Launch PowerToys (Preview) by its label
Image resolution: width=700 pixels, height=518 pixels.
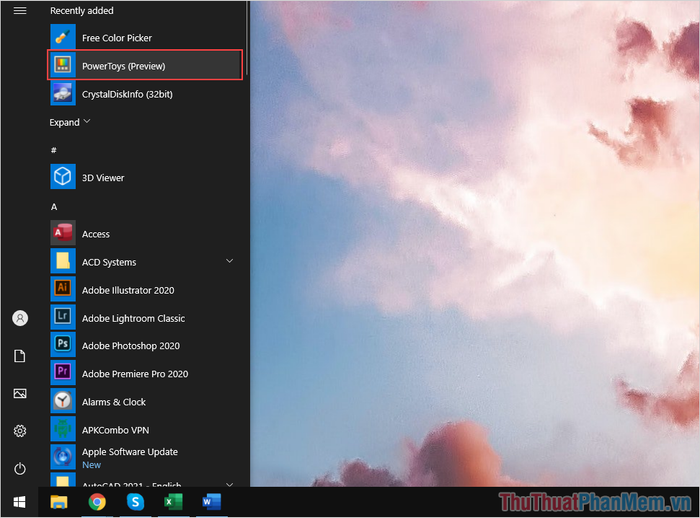click(124, 66)
